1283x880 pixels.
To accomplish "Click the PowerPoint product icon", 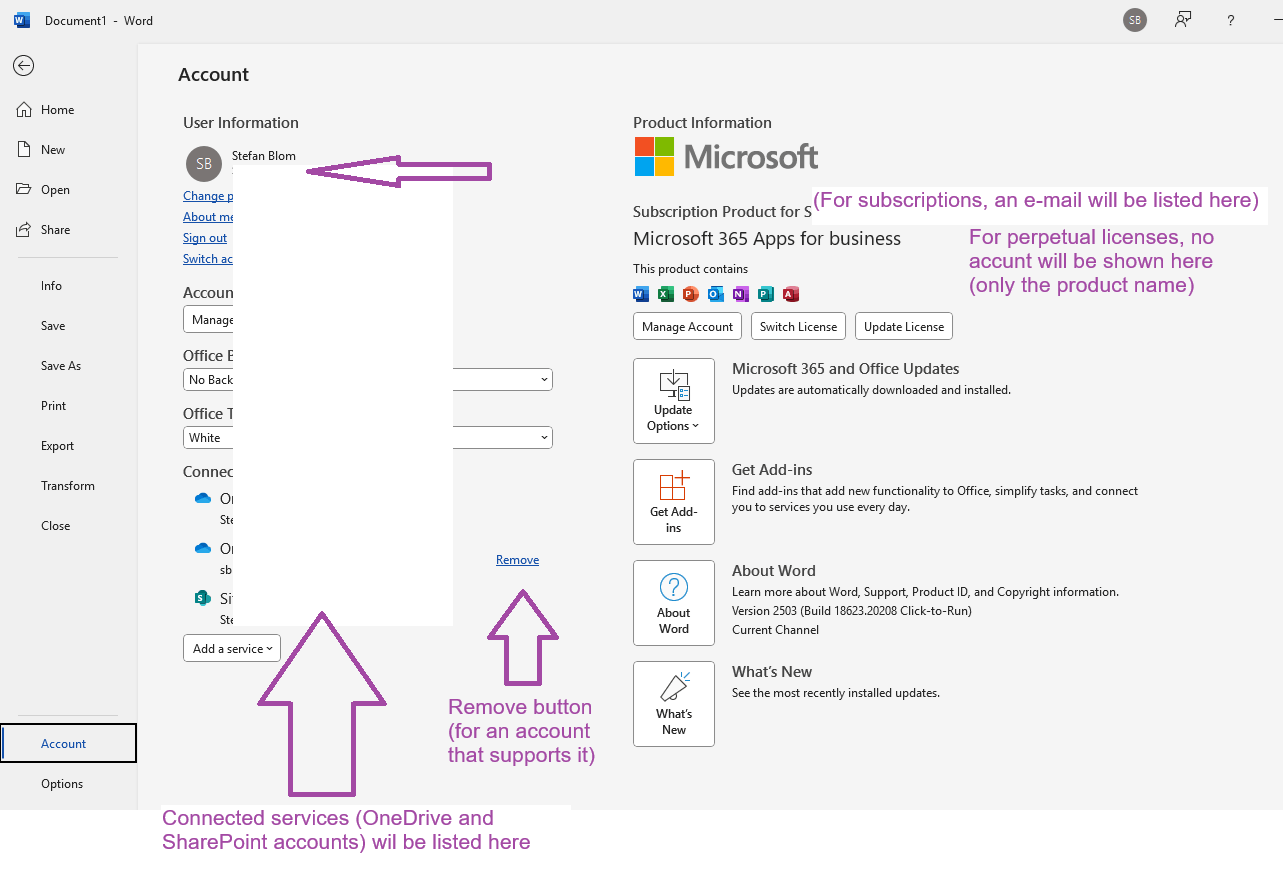I will [691, 294].
